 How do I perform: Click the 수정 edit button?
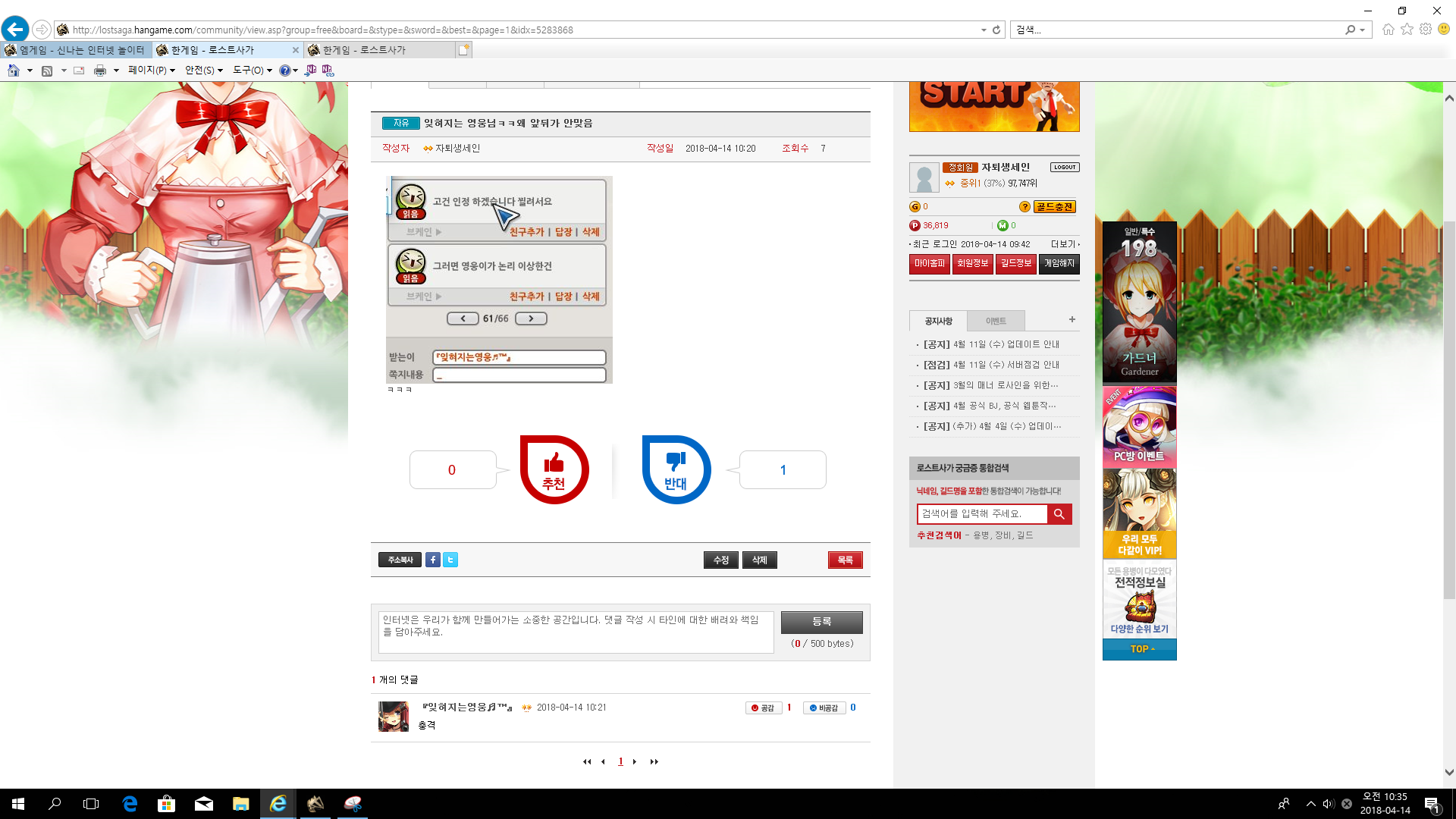(x=720, y=560)
